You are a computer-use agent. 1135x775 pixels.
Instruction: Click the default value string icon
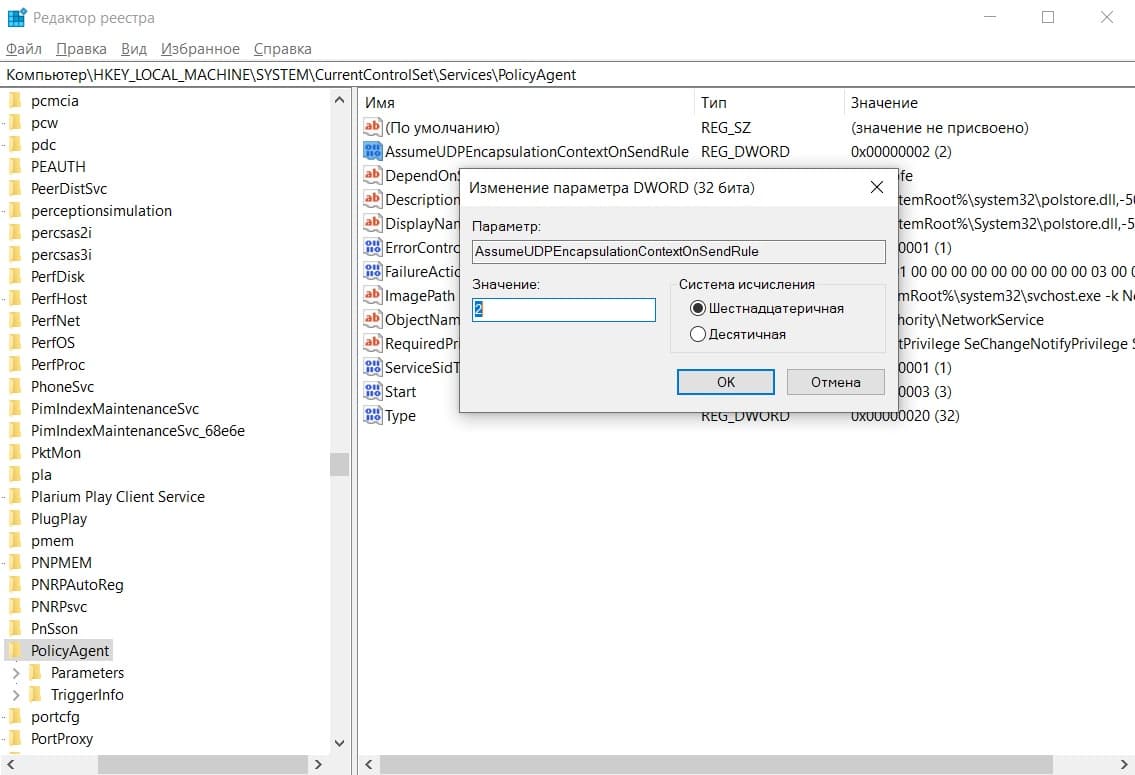tap(372, 128)
